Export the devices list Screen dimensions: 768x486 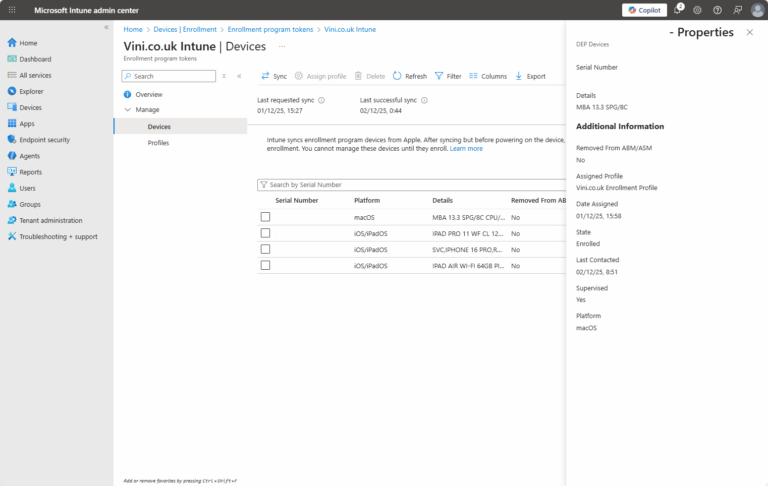[x=530, y=76]
